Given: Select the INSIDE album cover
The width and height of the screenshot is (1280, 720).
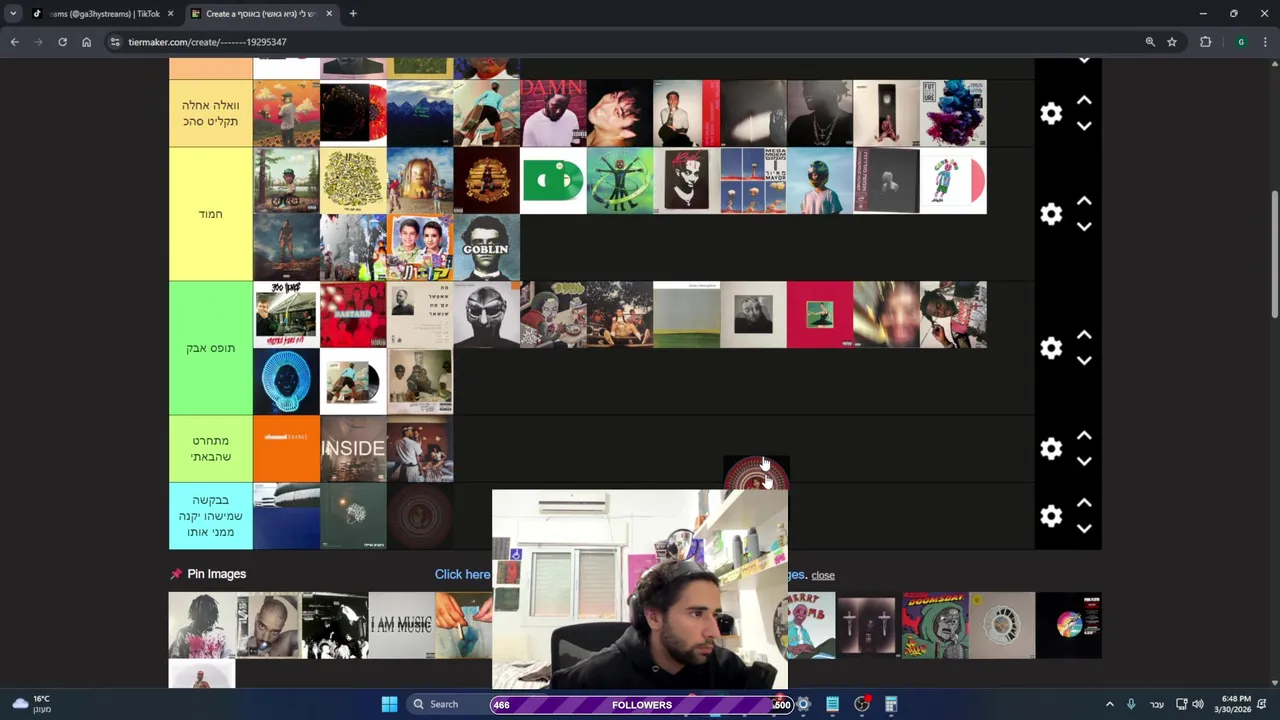Looking at the screenshot, I should [x=353, y=449].
